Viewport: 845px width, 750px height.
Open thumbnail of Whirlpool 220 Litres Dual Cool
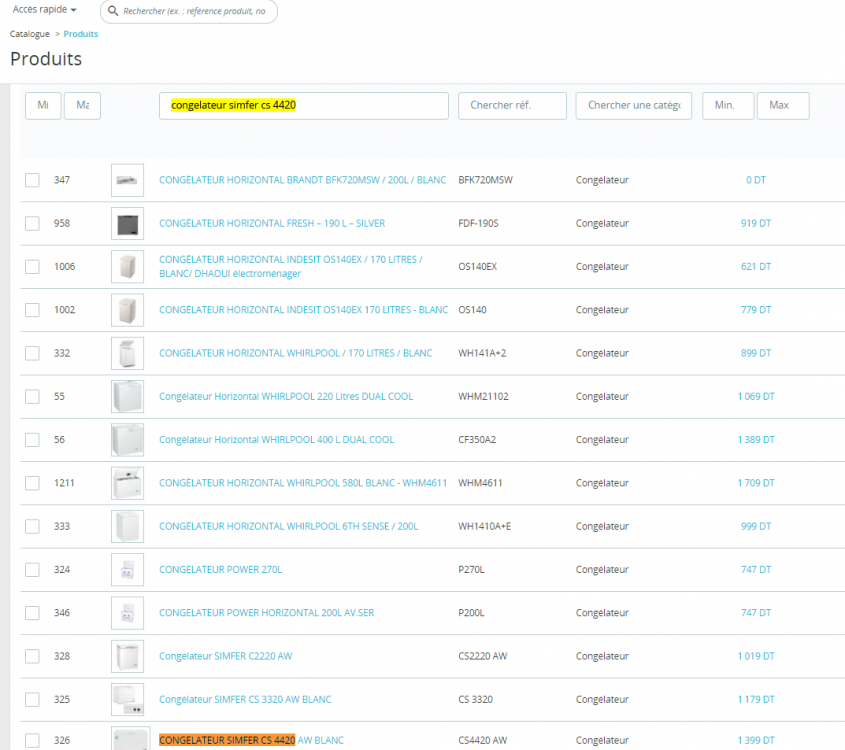click(127, 397)
